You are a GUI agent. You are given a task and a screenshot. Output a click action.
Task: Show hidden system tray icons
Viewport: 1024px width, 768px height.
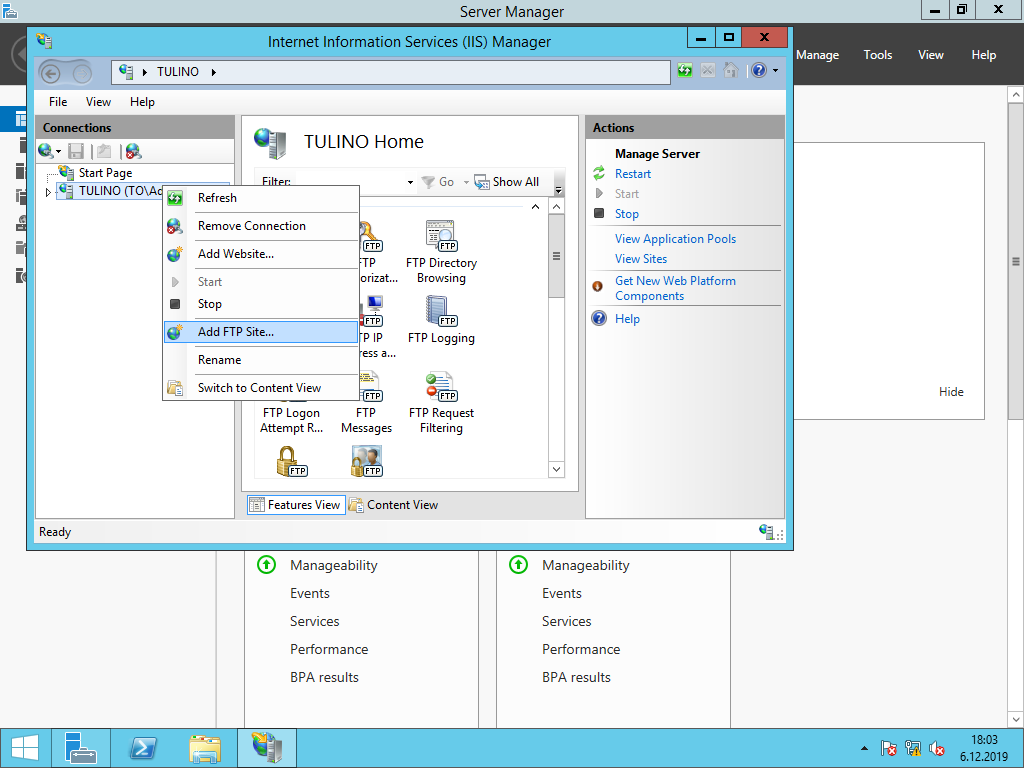pyautogui.click(x=865, y=748)
